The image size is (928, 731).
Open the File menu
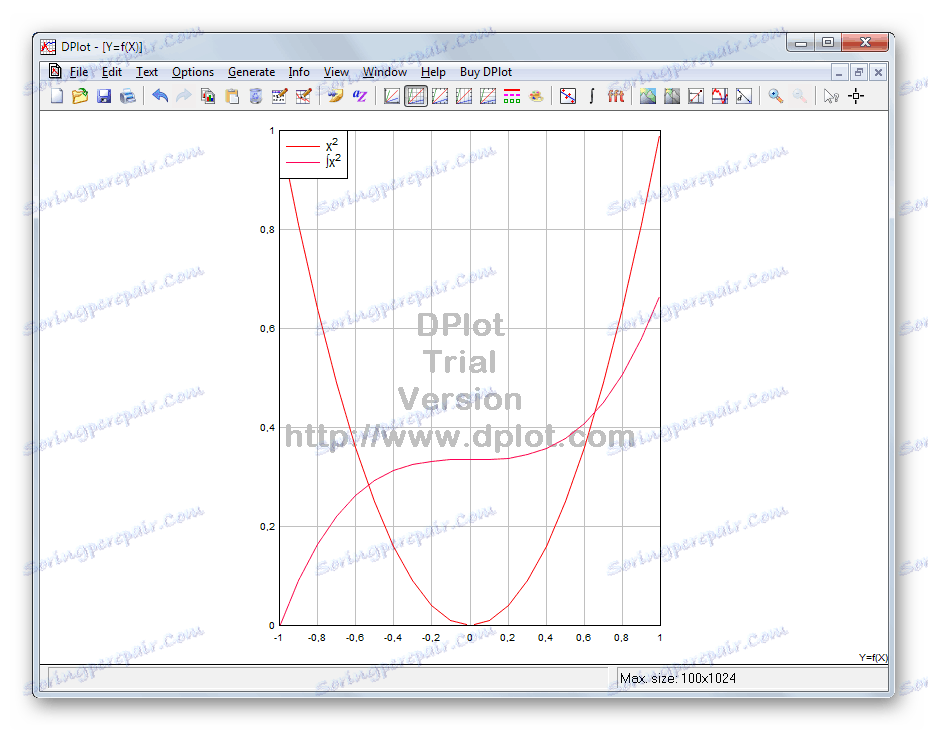(79, 72)
